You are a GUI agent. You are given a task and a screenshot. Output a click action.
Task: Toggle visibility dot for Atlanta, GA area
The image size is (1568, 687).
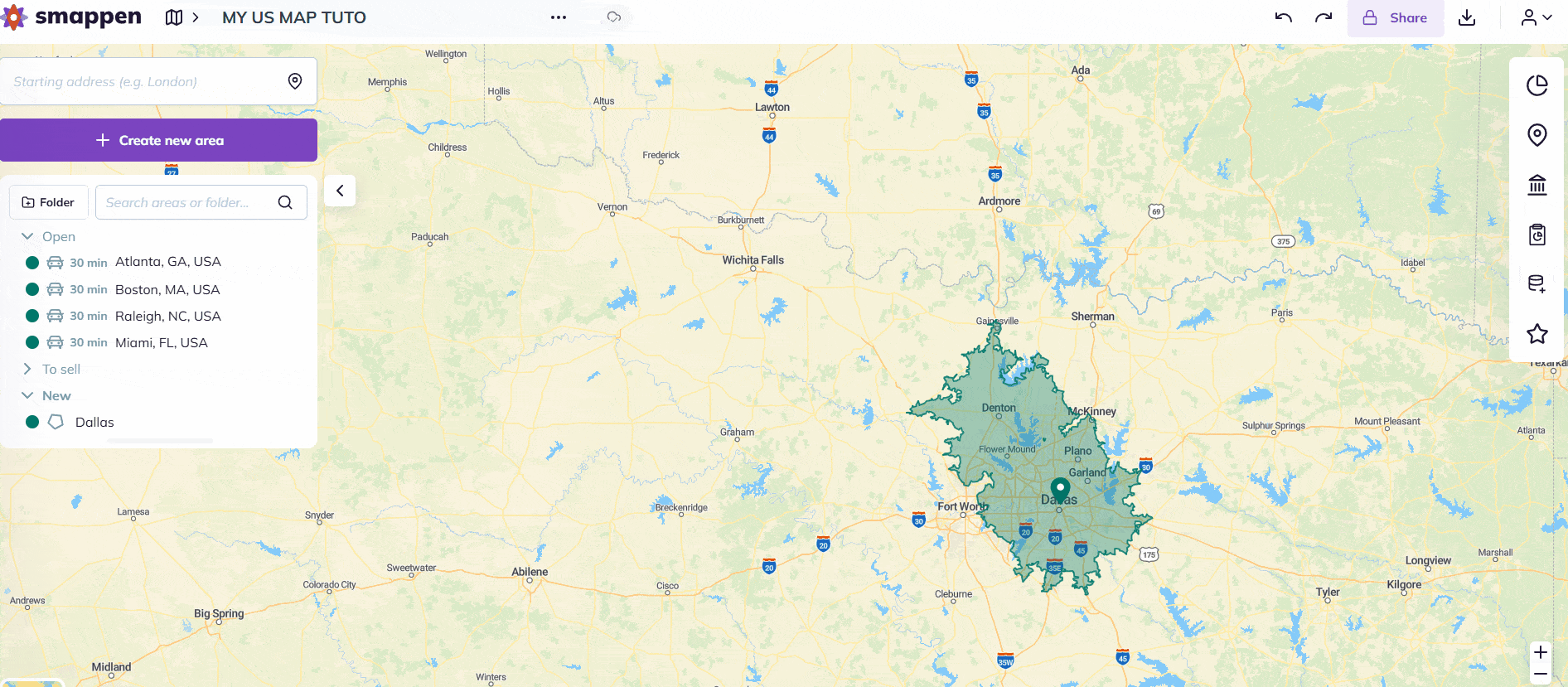(32, 263)
